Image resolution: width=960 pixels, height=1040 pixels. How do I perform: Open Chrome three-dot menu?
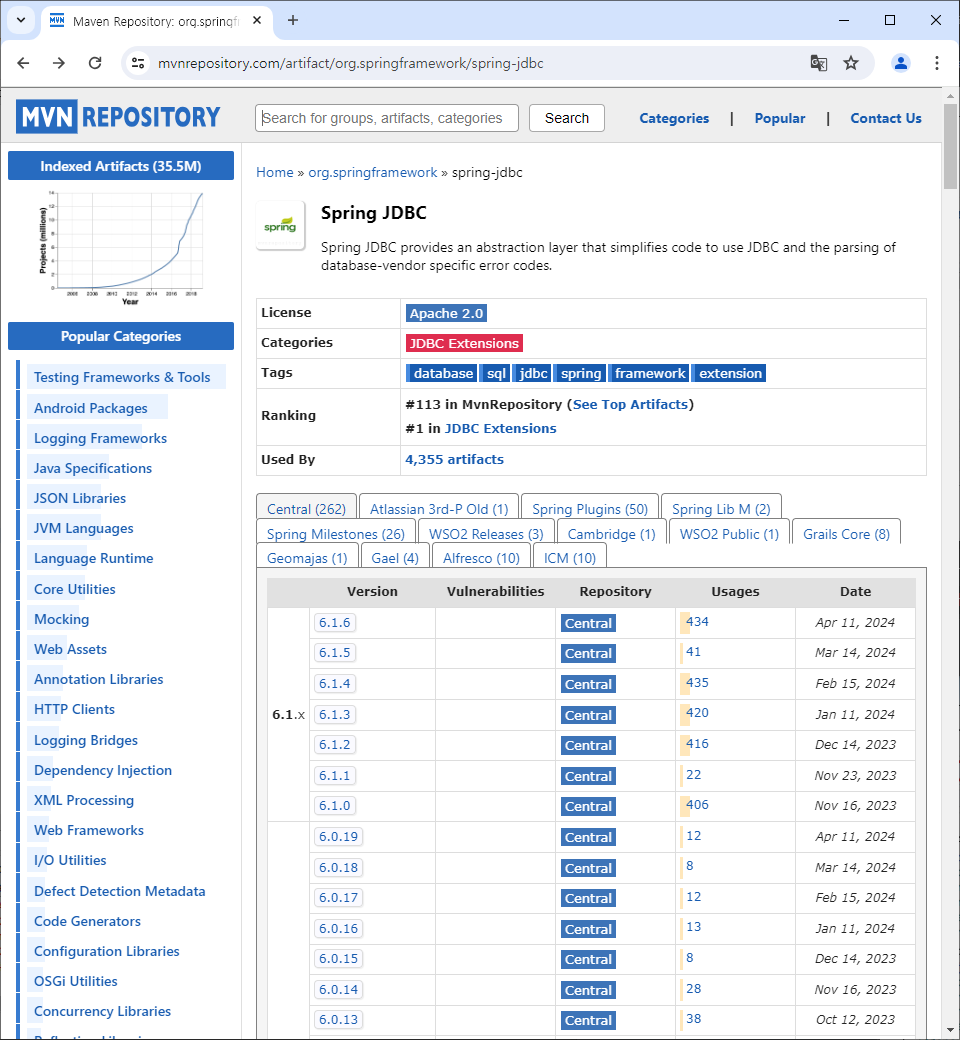(936, 63)
